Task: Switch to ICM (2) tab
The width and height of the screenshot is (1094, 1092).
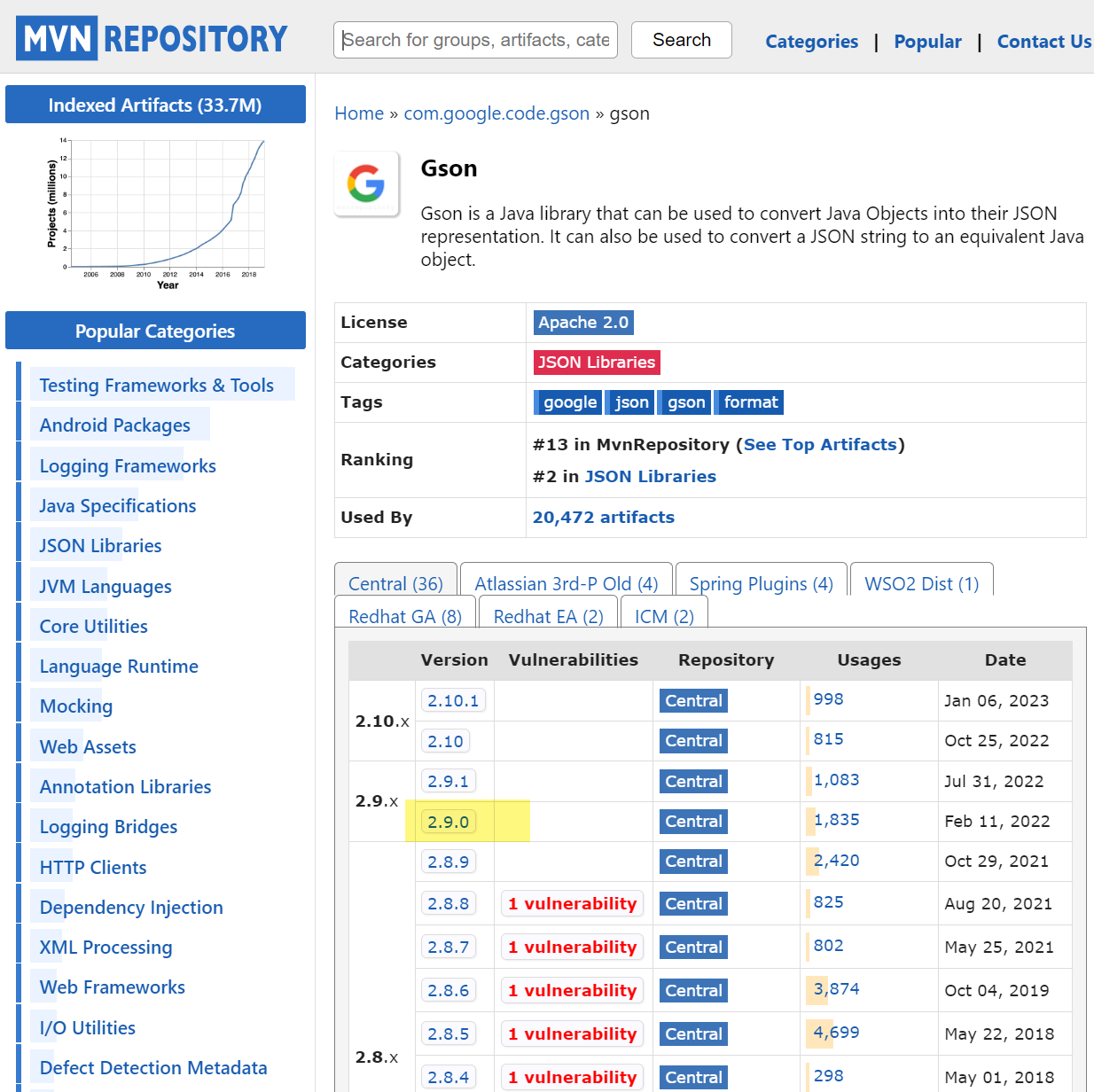Action: click(x=664, y=616)
